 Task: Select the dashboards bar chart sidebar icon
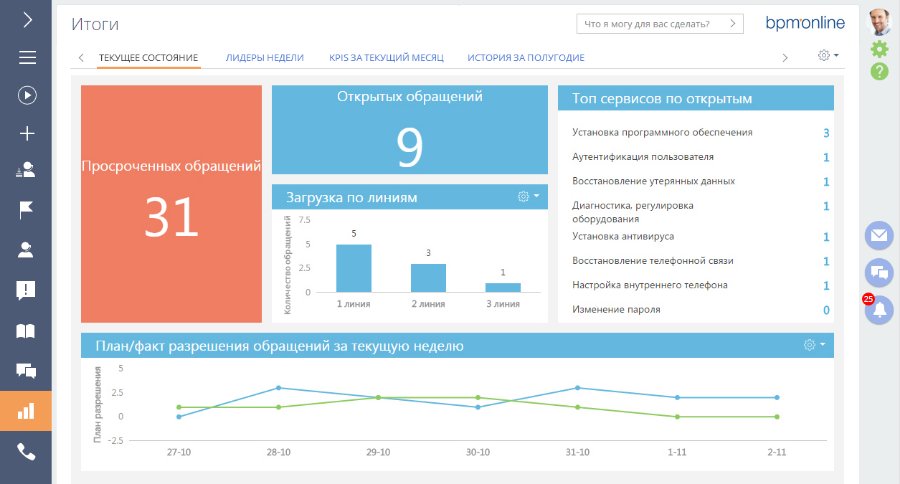point(26,411)
